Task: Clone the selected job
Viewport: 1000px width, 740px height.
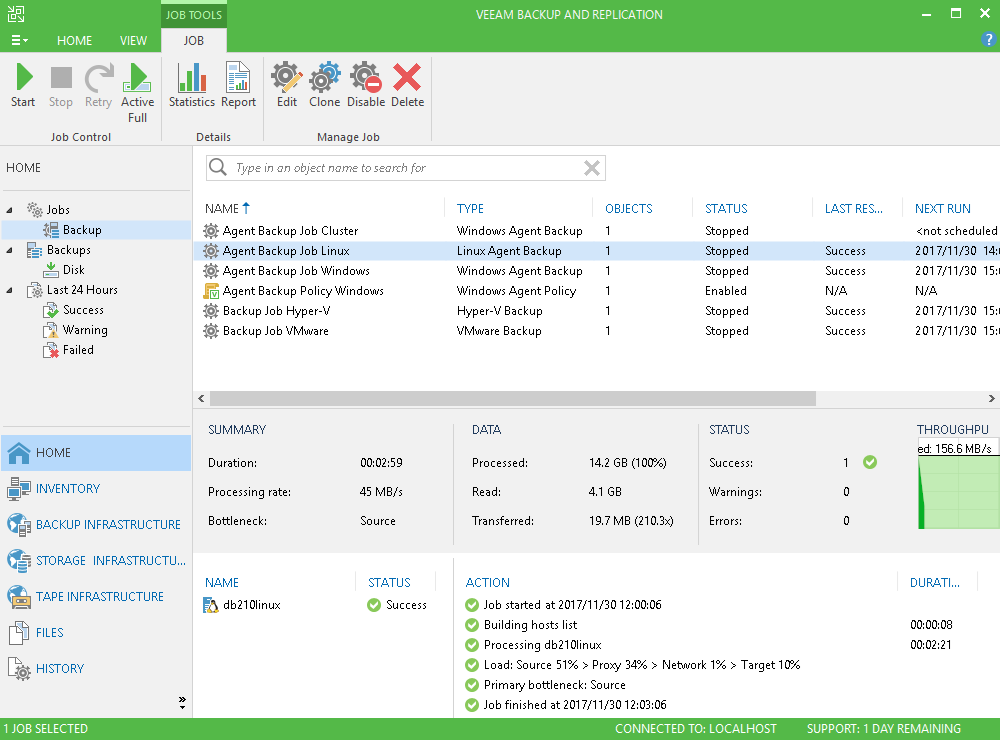Action: point(325,85)
